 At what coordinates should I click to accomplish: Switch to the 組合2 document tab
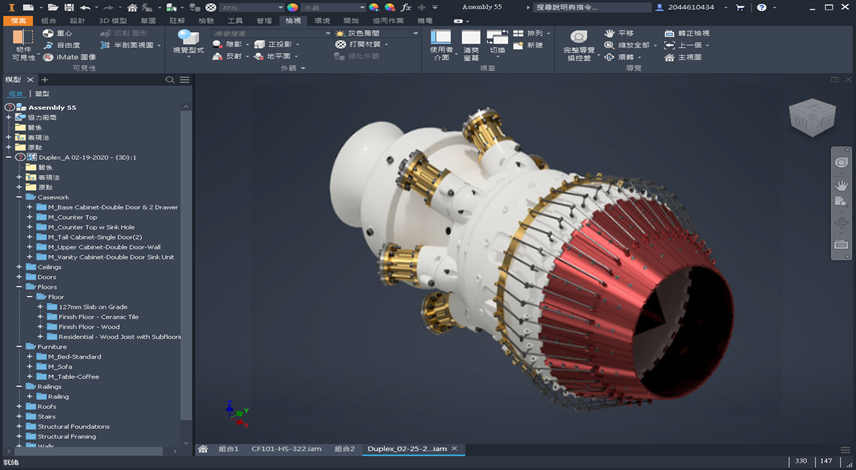point(344,449)
